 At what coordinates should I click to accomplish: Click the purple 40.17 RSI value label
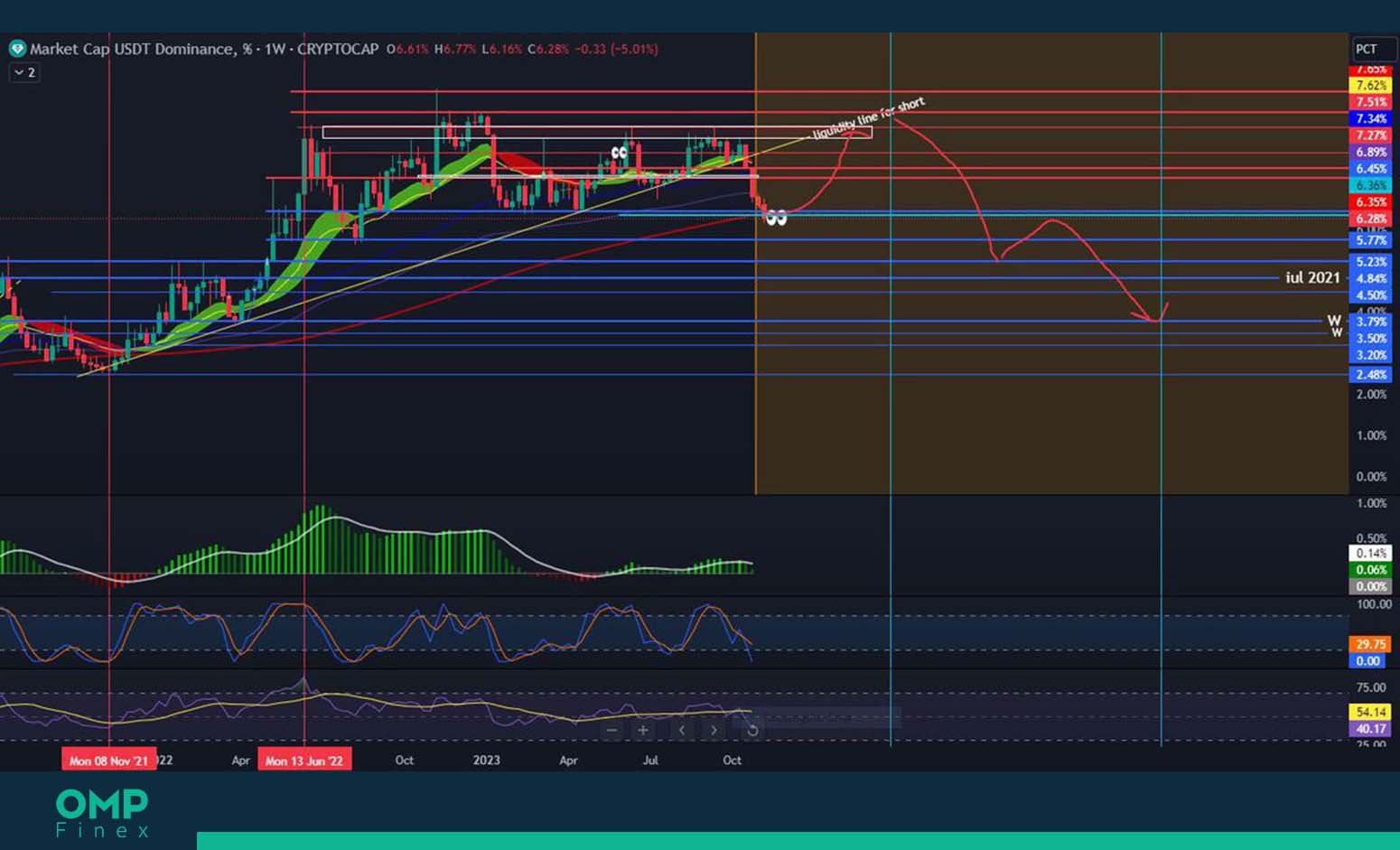click(x=1371, y=728)
